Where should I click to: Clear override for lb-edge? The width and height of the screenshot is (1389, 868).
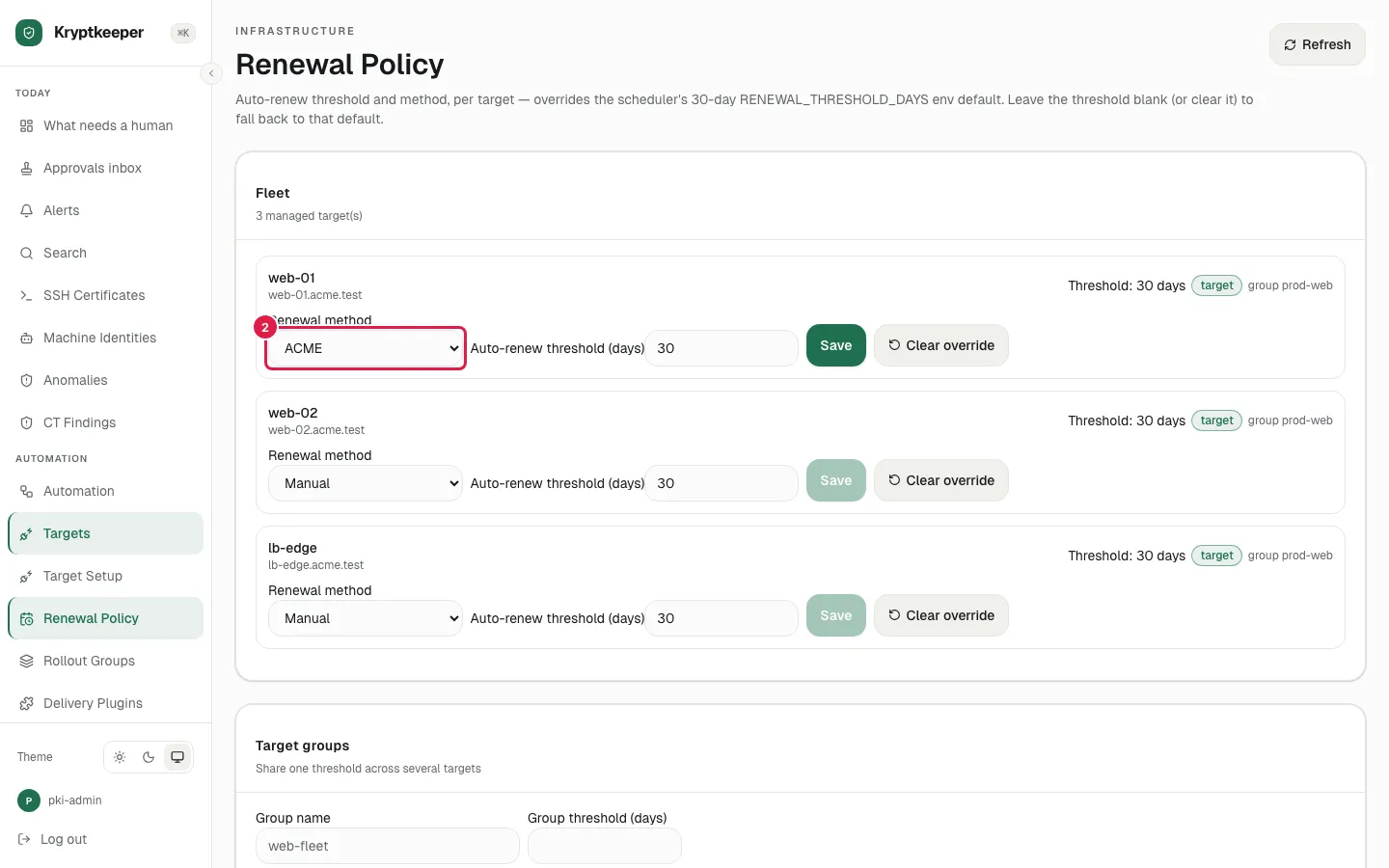tap(941, 615)
